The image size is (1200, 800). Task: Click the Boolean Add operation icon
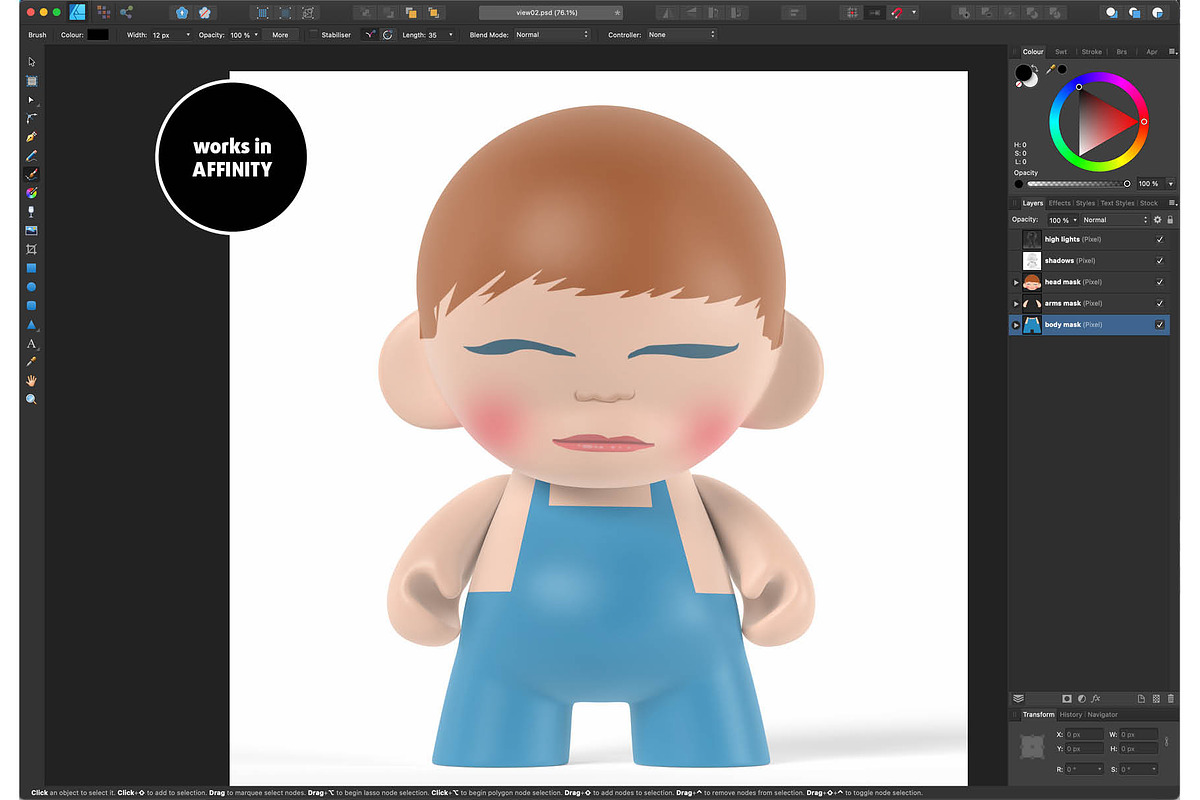(x=964, y=13)
